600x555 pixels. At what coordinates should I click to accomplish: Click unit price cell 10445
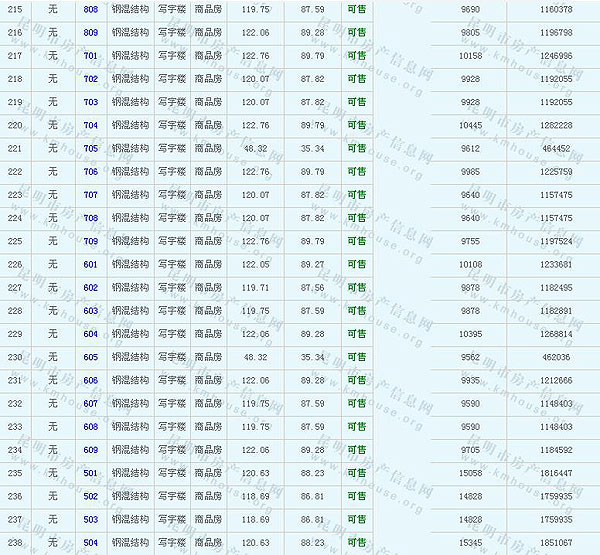(x=470, y=125)
